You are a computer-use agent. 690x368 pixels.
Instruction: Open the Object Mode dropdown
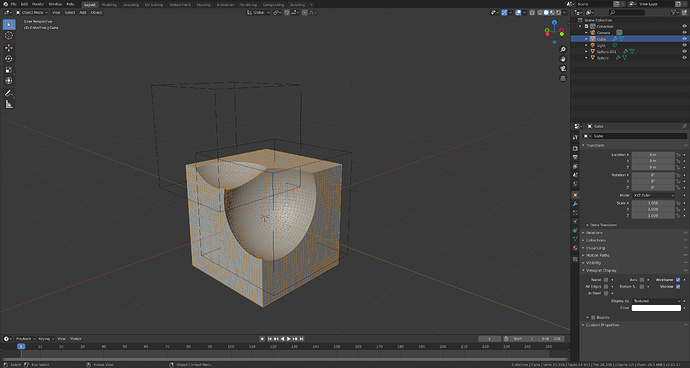(32, 12)
